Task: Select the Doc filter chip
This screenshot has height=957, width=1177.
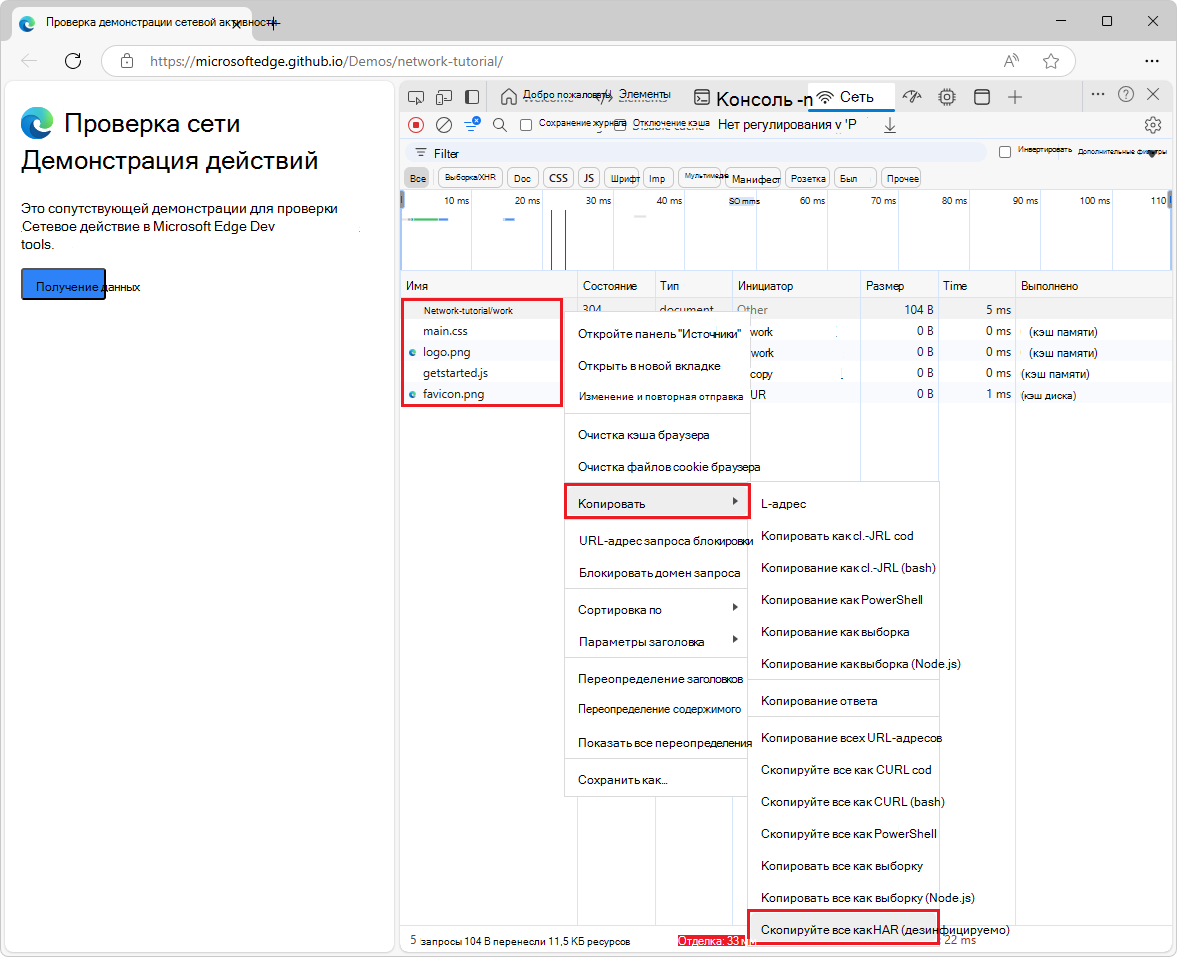Action: (x=522, y=178)
